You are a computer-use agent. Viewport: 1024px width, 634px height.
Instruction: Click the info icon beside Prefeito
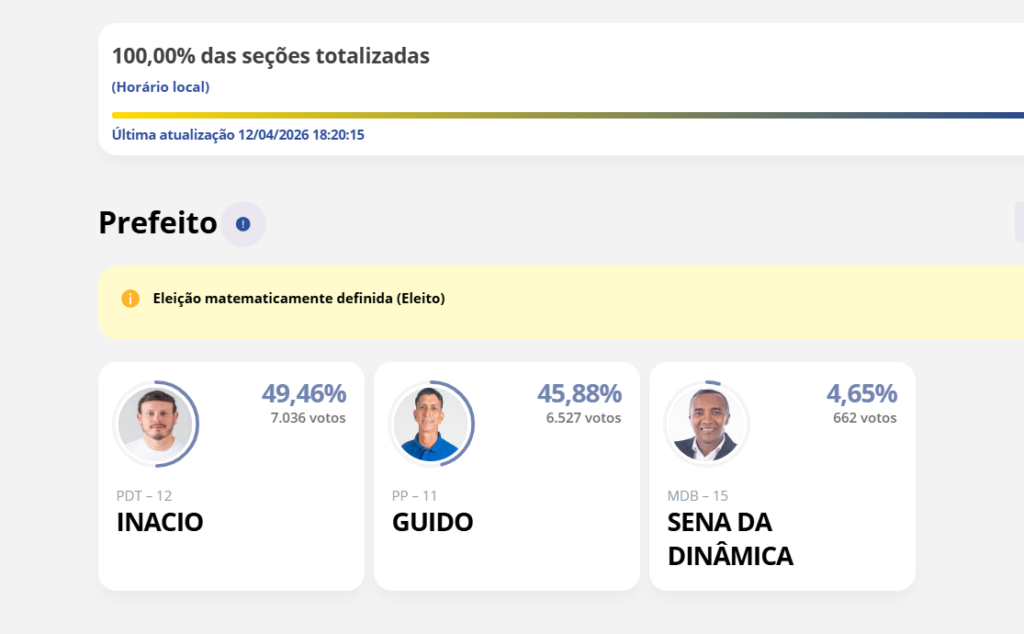point(243,224)
